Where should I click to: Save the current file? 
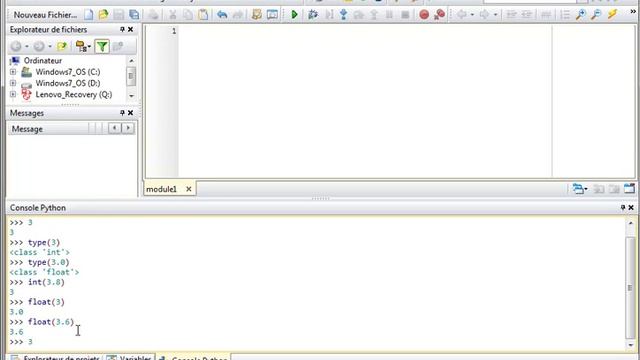pyautogui.click(x=118, y=15)
